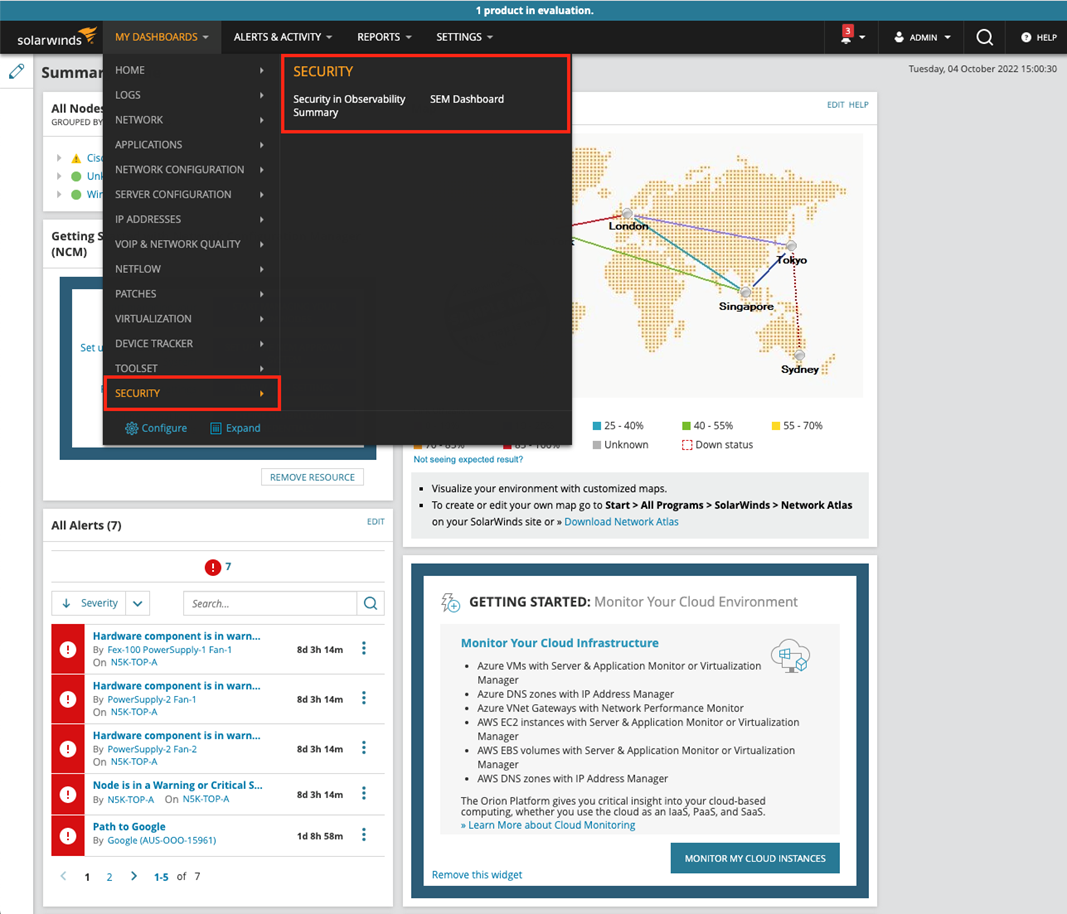This screenshot has height=914, width=1067.
Task: Expand the Cisco node group
Action: tap(59, 158)
